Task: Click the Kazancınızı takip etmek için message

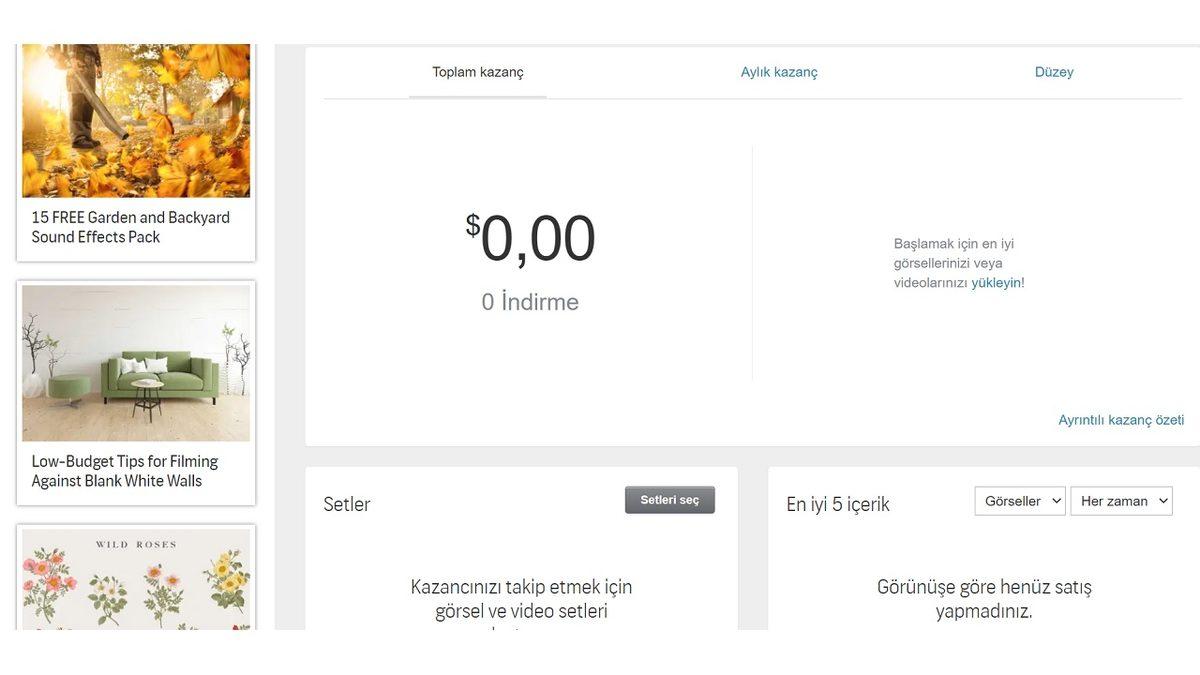Action: coord(521,598)
